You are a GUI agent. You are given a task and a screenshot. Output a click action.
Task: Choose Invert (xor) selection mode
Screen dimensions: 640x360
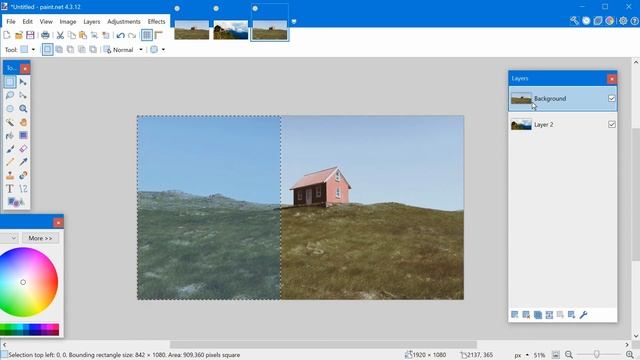tap(93, 50)
